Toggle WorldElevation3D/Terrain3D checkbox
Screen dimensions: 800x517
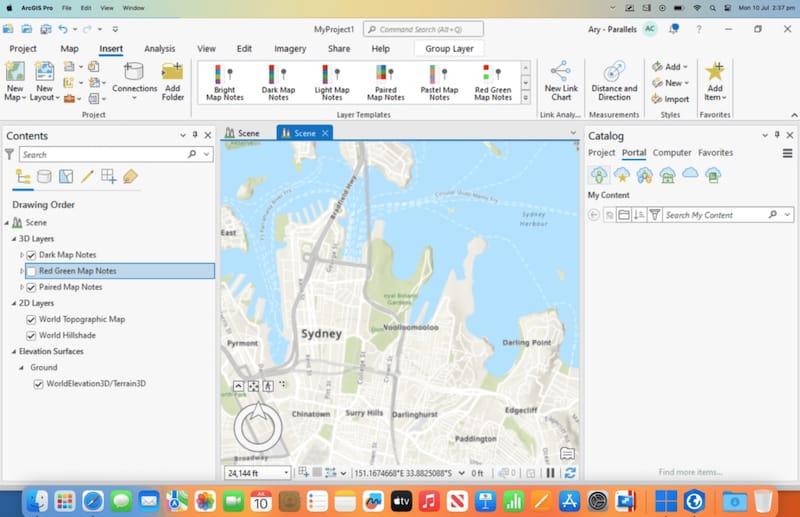pos(38,384)
